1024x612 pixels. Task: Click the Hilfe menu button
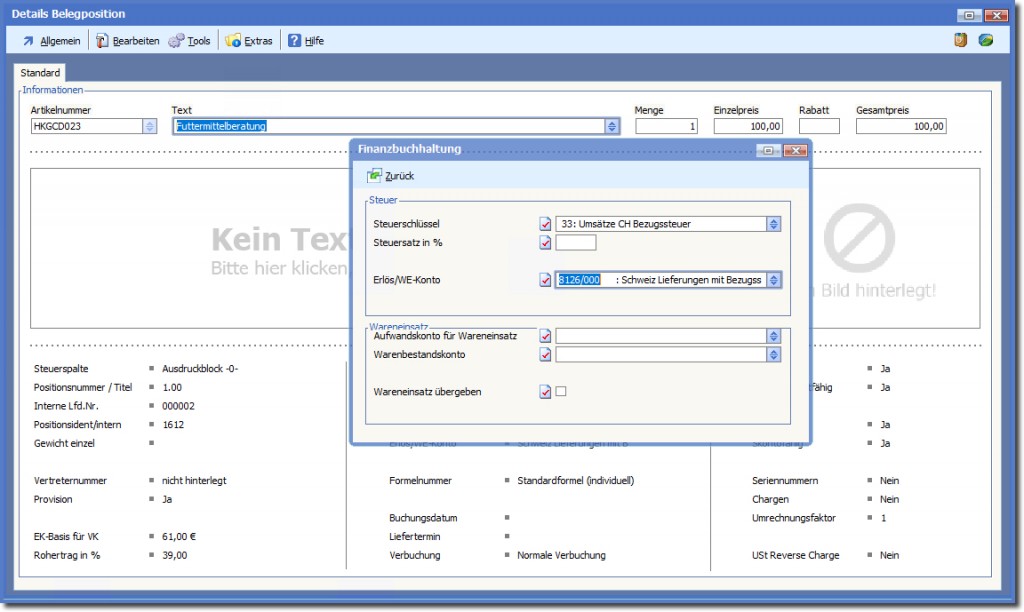[306, 41]
